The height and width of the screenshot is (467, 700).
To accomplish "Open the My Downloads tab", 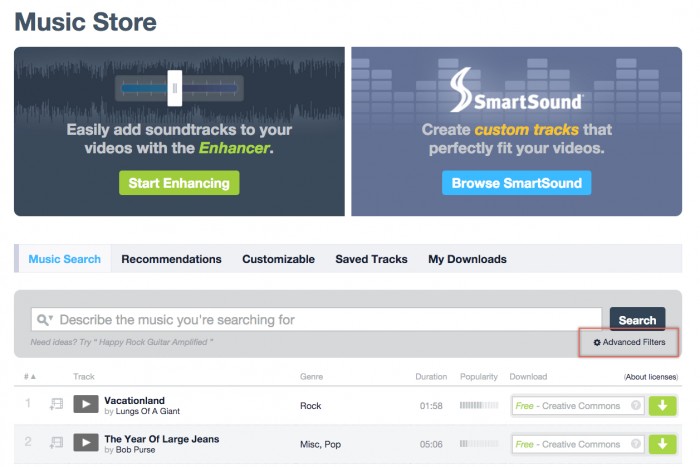I will coord(467,259).
